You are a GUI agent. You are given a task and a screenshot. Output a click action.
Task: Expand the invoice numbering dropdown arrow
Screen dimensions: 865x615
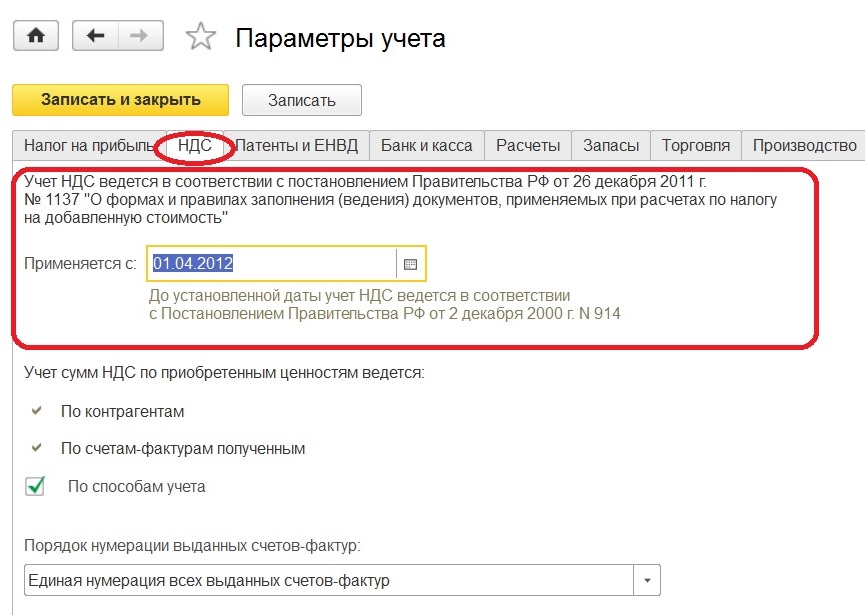647,580
